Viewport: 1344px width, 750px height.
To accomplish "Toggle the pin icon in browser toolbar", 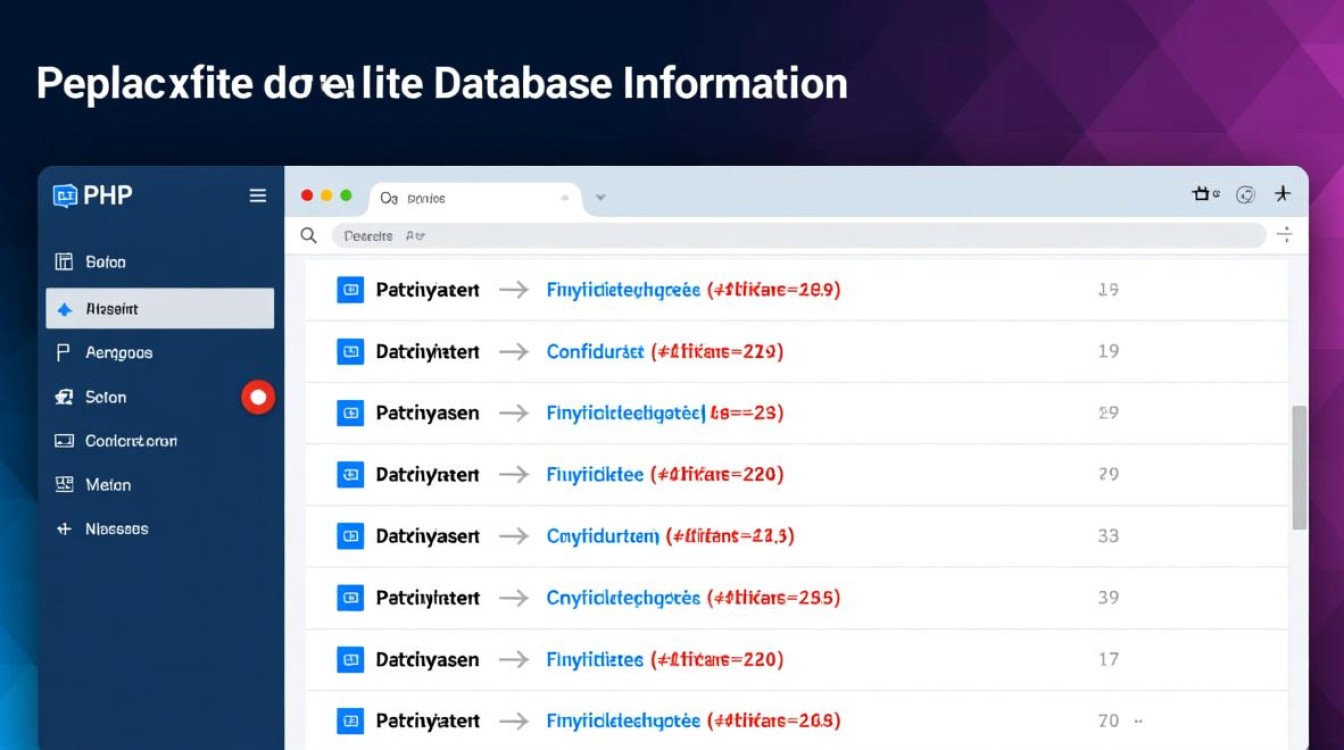I will tap(1283, 194).
